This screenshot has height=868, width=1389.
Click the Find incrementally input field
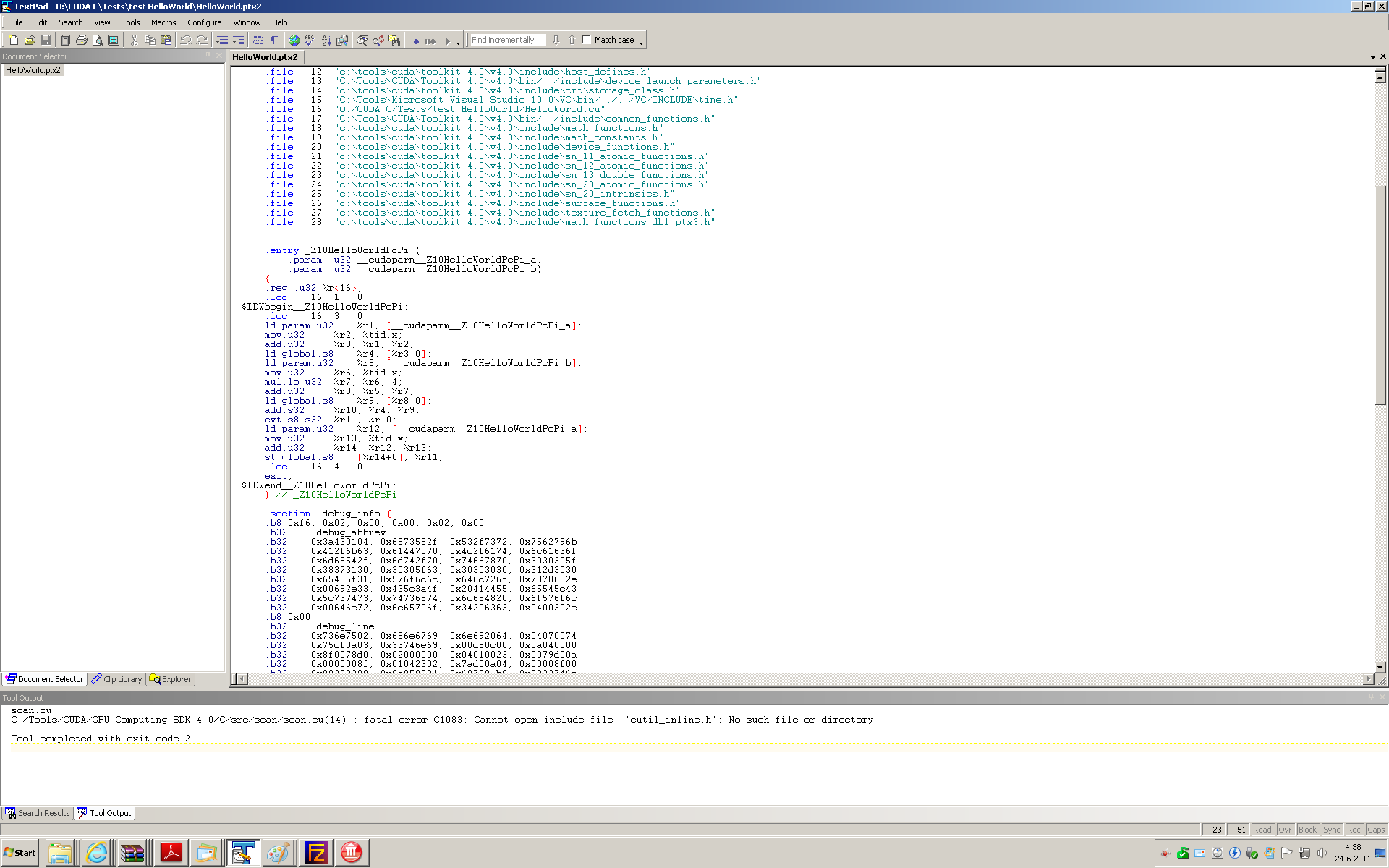click(506, 41)
